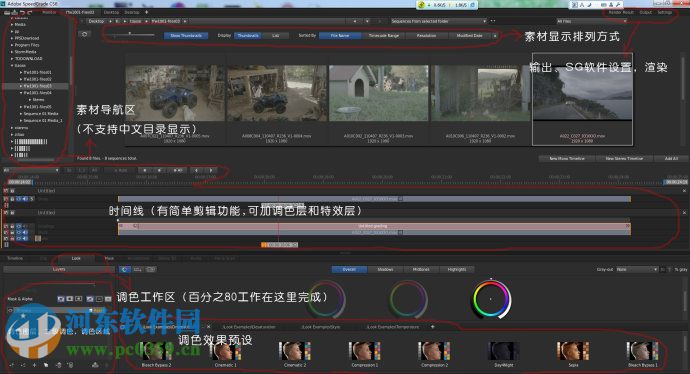Apply the Sepia look preset
The image size is (690, 374).
click(x=573, y=355)
